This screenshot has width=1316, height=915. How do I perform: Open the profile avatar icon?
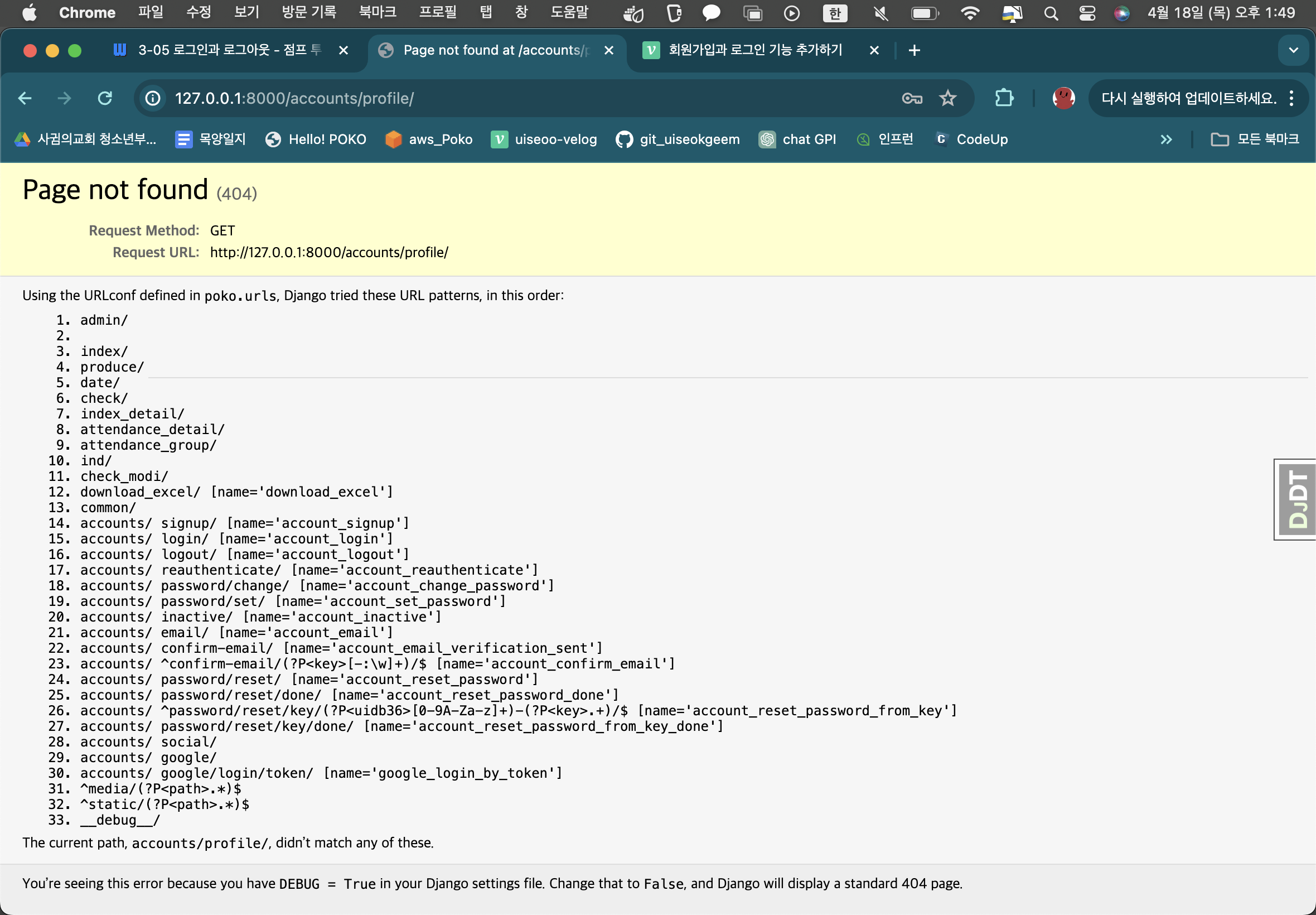point(1063,98)
